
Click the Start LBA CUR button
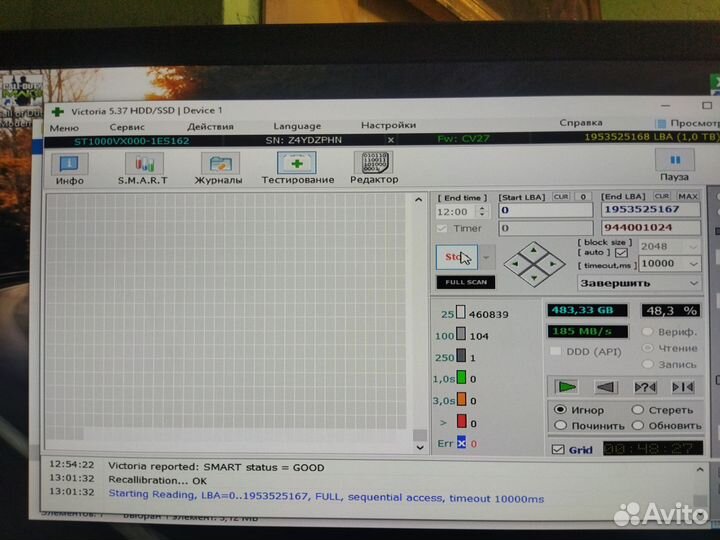point(561,197)
